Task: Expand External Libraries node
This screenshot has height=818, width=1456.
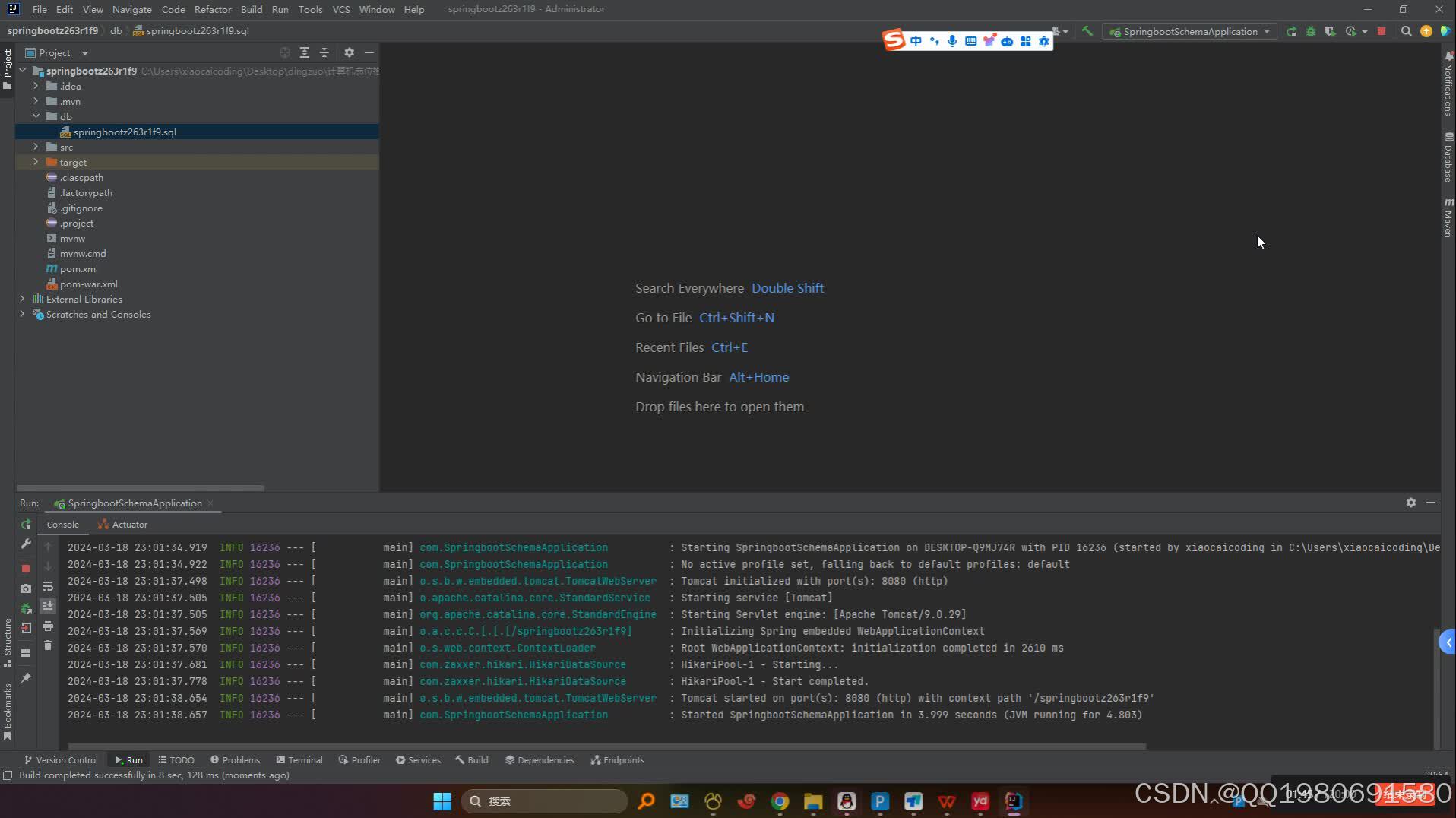Action: [x=22, y=299]
